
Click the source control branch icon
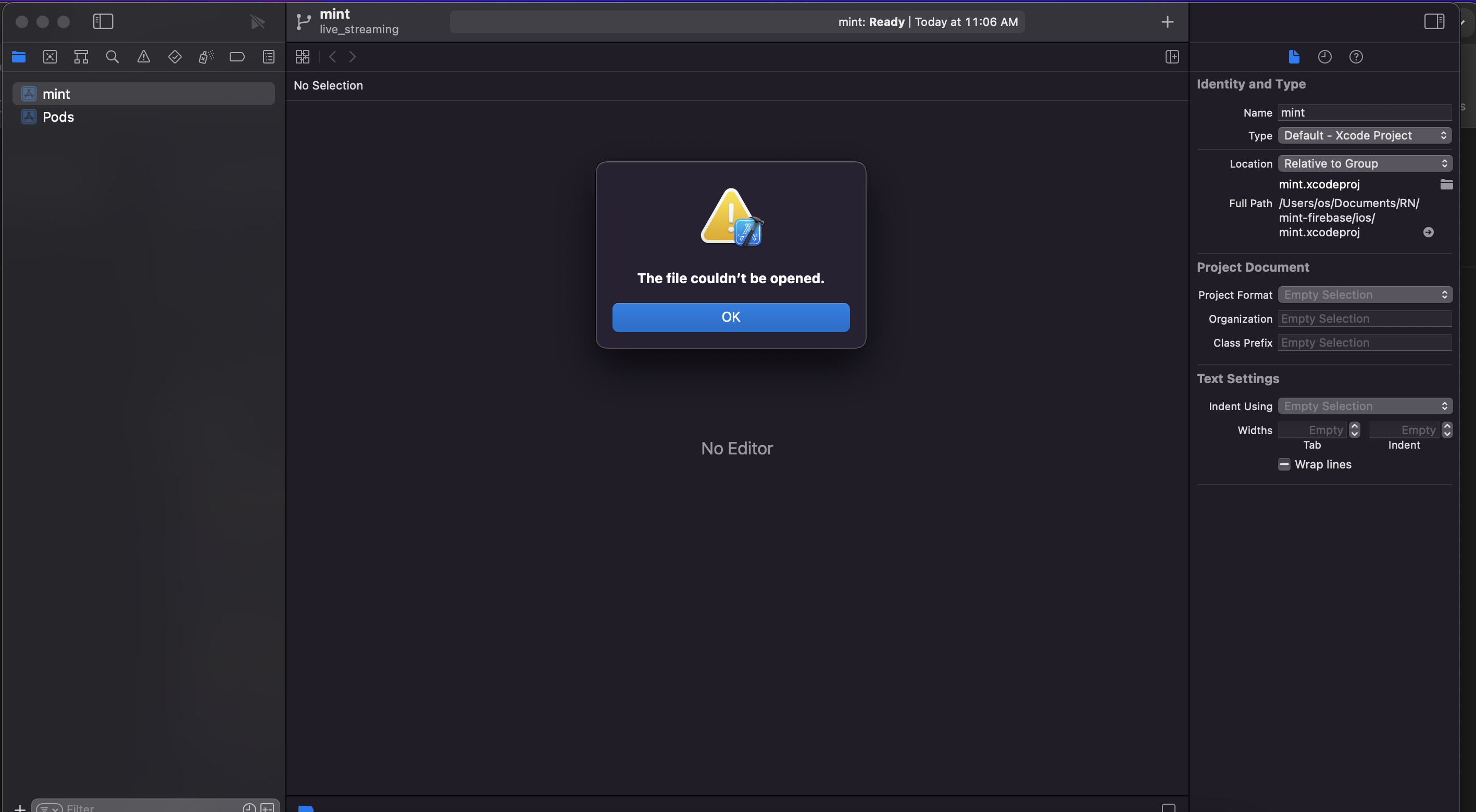[303, 22]
